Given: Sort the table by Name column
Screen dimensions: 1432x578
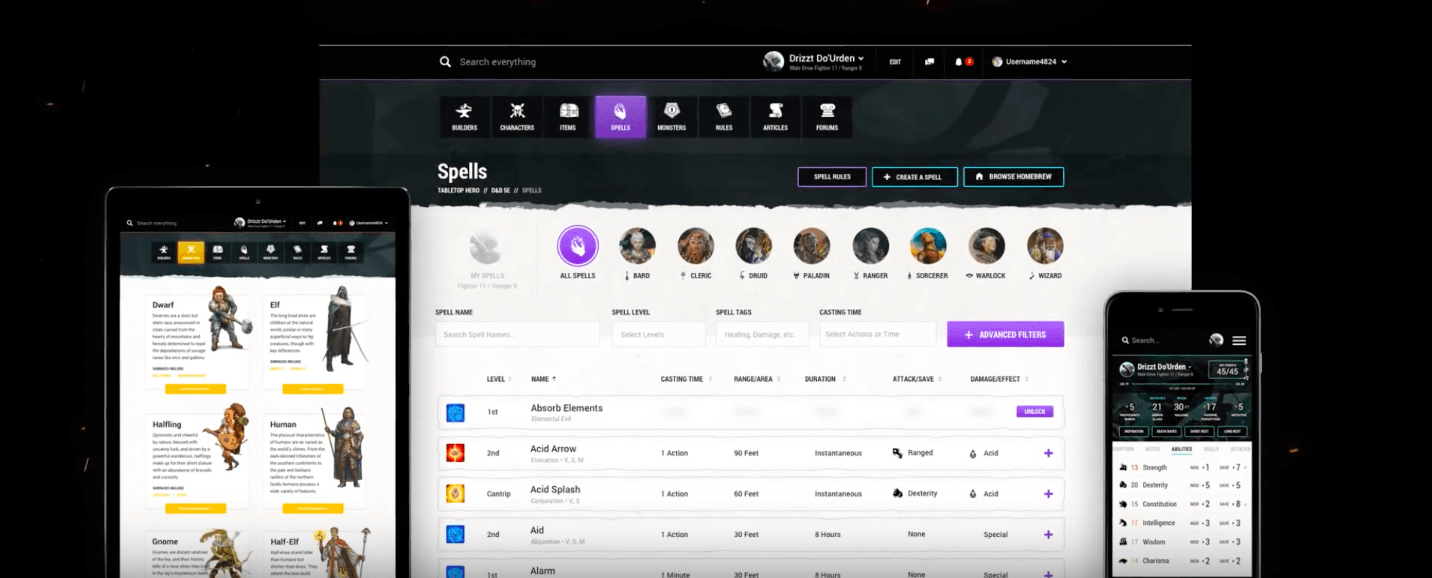Looking at the screenshot, I should (544, 379).
